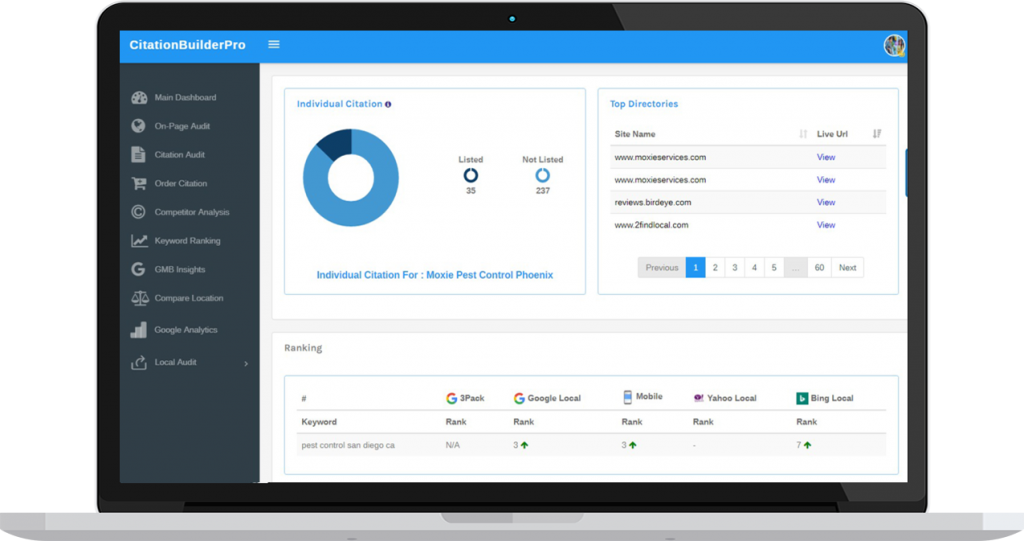
Task: Go to pagination page 1
Action: click(696, 267)
